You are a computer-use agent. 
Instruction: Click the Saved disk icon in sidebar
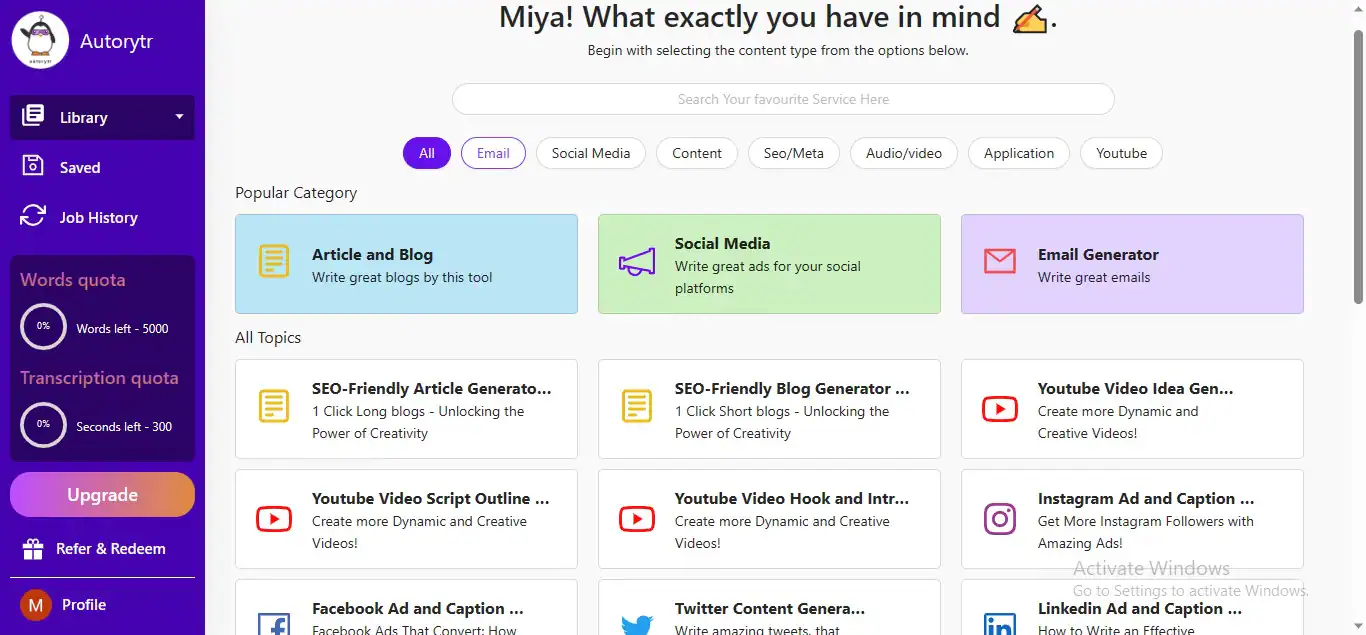click(33, 167)
